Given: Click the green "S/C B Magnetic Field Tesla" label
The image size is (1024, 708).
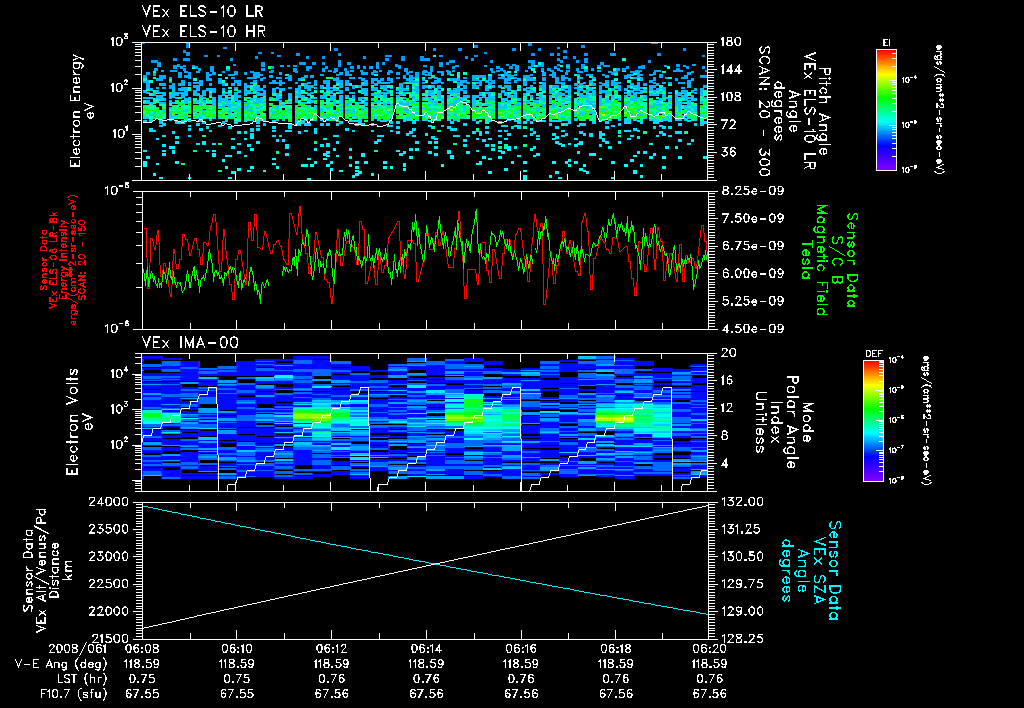Looking at the screenshot, I should 829,260.
